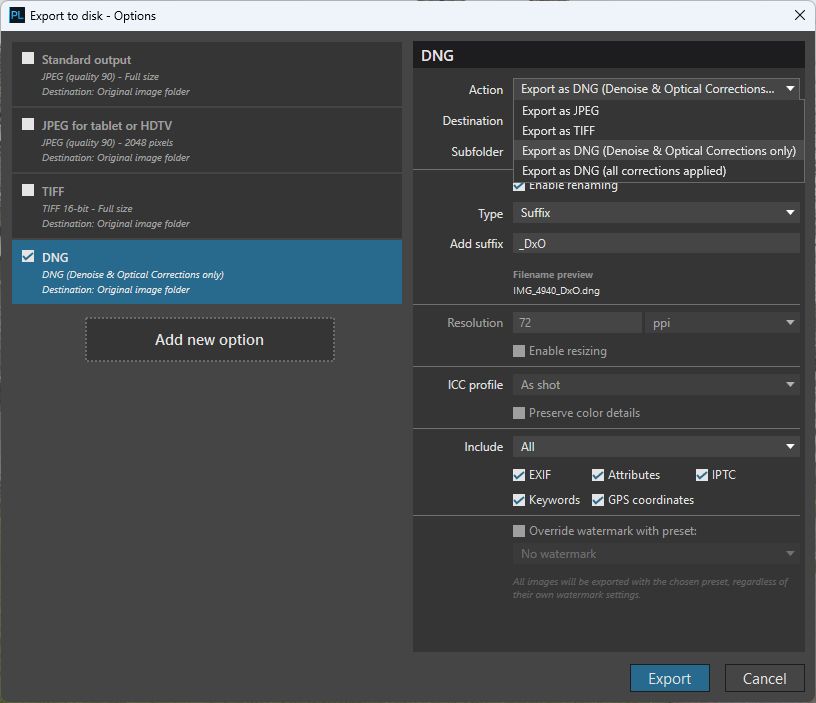Expand the Include dropdown set to All
This screenshot has height=703, width=816.
click(x=656, y=447)
